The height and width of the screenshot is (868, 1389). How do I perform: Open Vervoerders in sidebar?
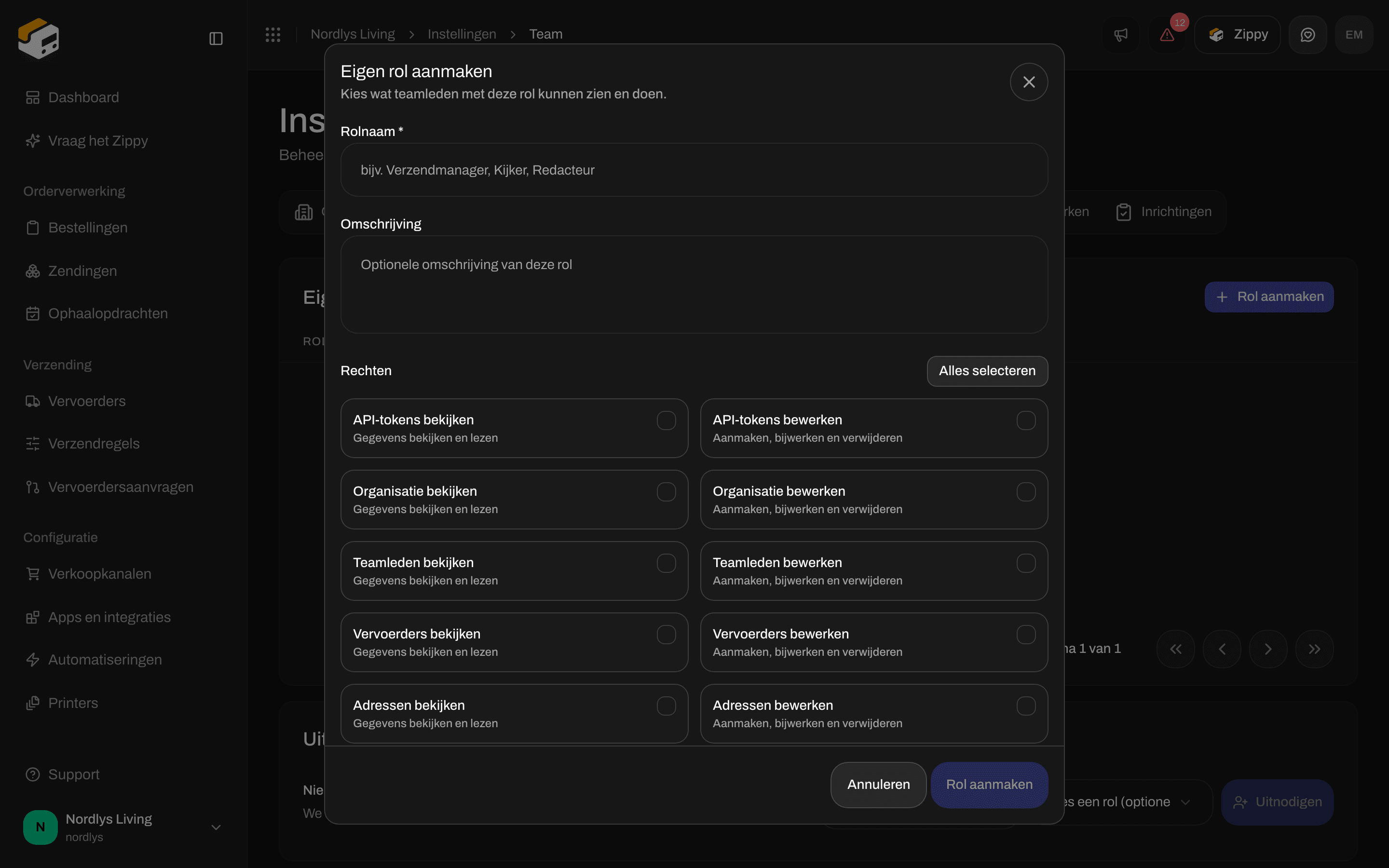75,401
